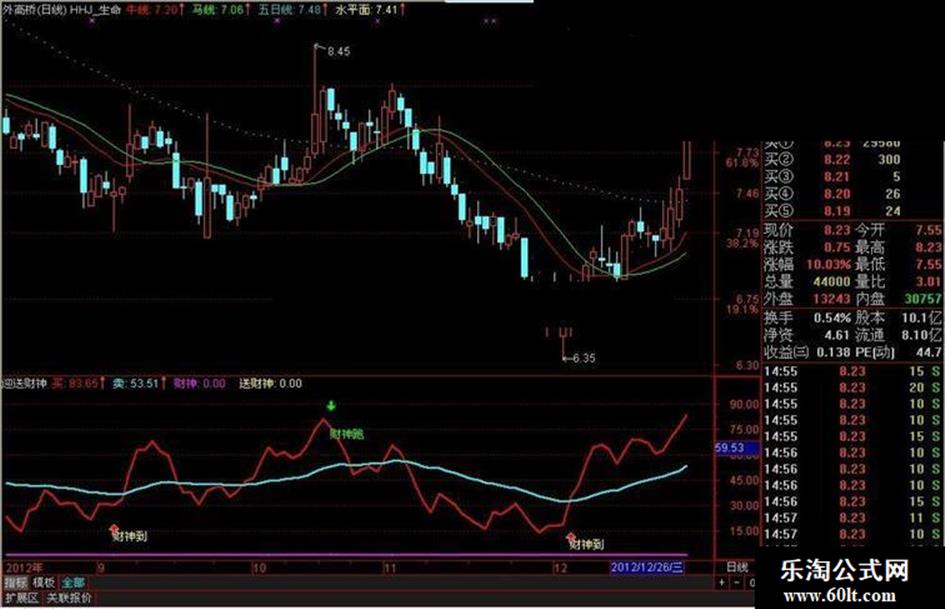Select the 2012/12/26 date label
945x609 pixels.
(x=647, y=567)
